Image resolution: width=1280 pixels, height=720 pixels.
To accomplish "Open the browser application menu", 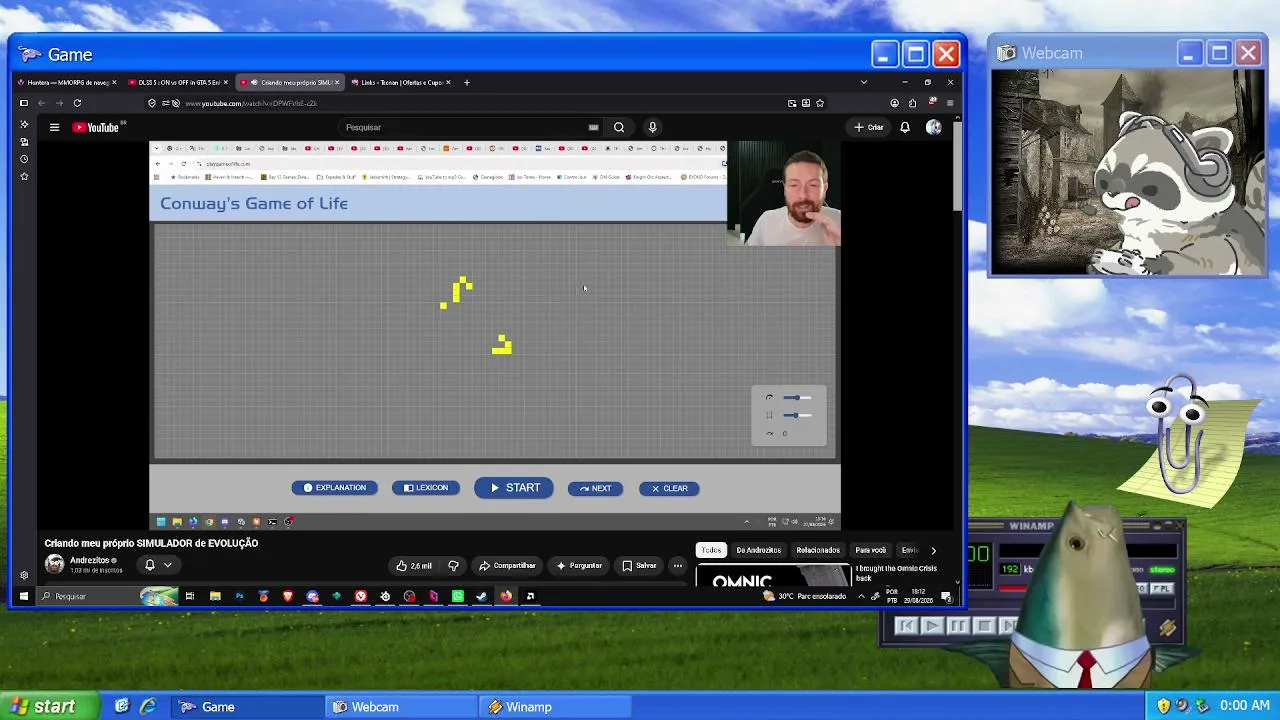I will click(x=950, y=103).
